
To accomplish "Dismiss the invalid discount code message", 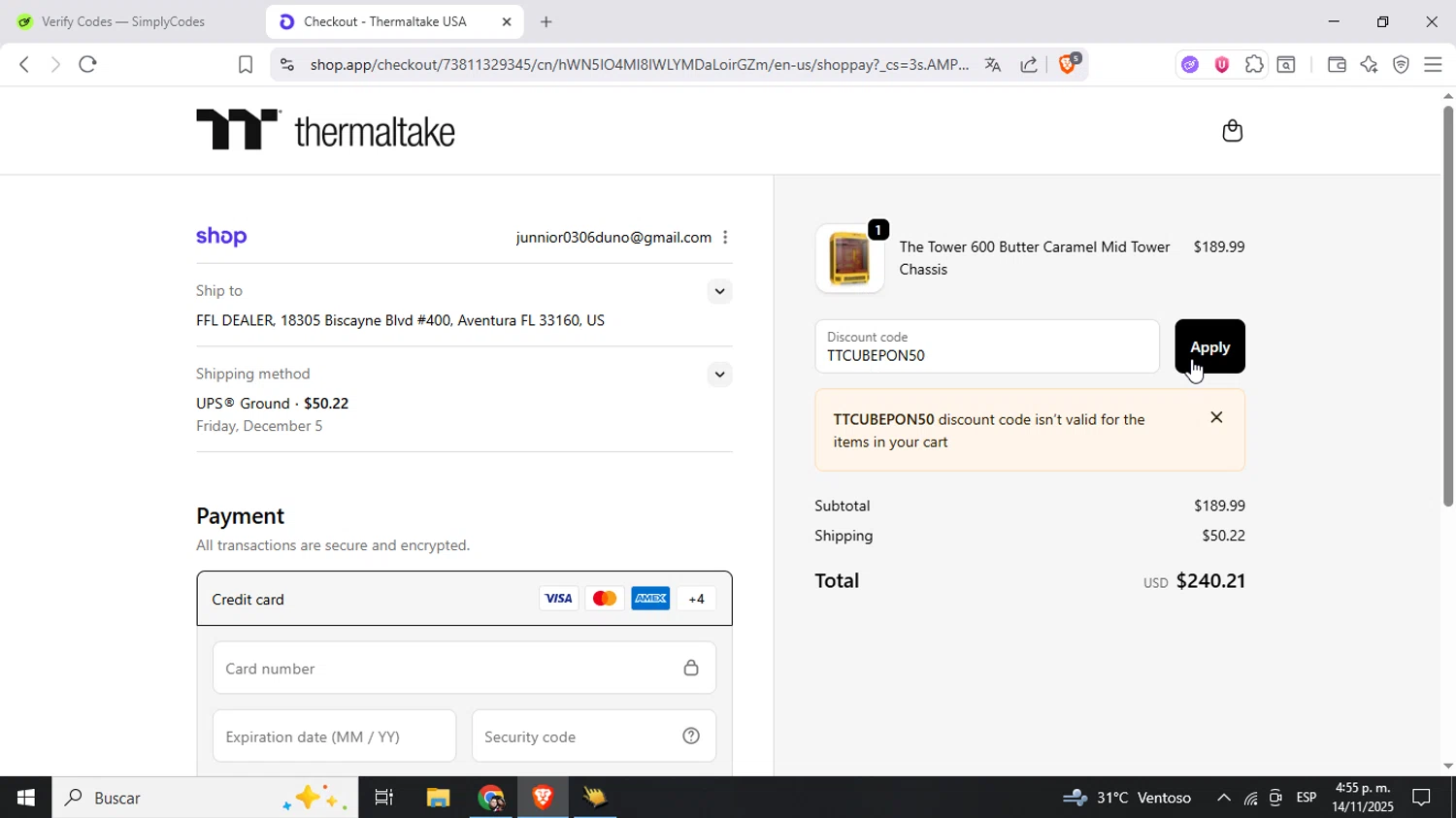I will point(1216,417).
